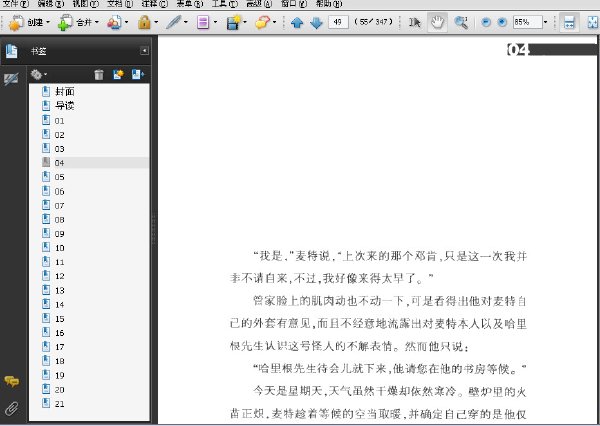
Task: Click the purple Forms icon
Action: coord(203,23)
